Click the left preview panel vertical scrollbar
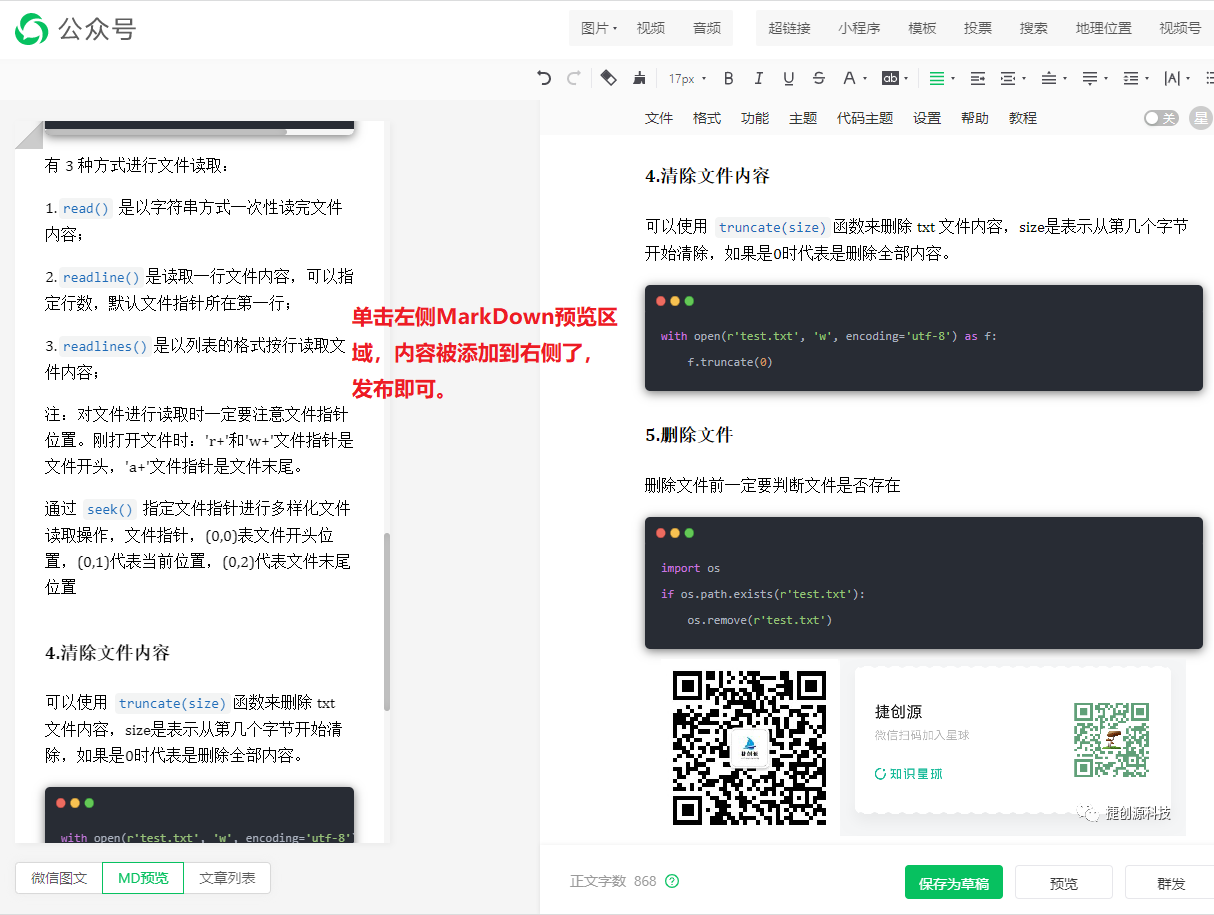 click(x=387, y=620)
